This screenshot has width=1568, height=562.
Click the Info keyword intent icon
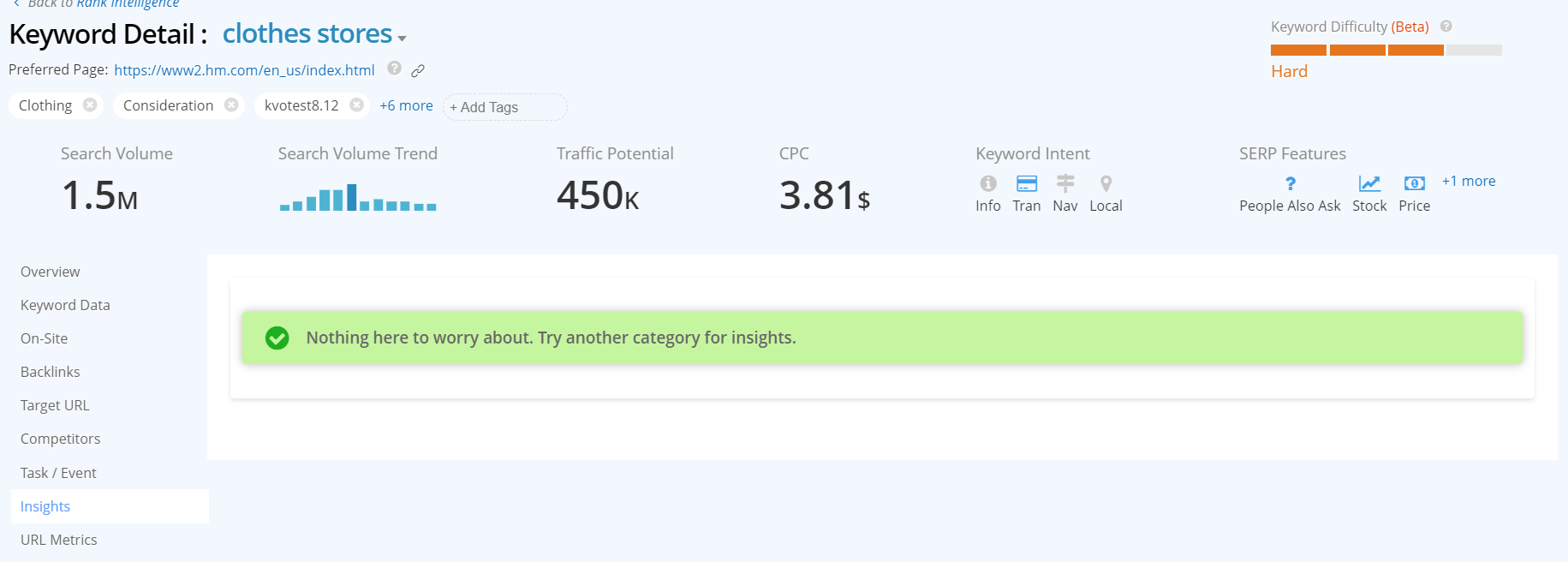click(x=988, y=183)
